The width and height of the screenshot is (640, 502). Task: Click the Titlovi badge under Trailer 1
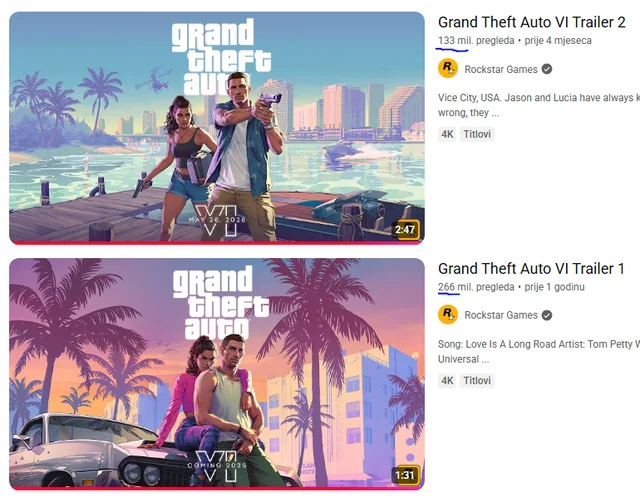[x=477, y=380]
